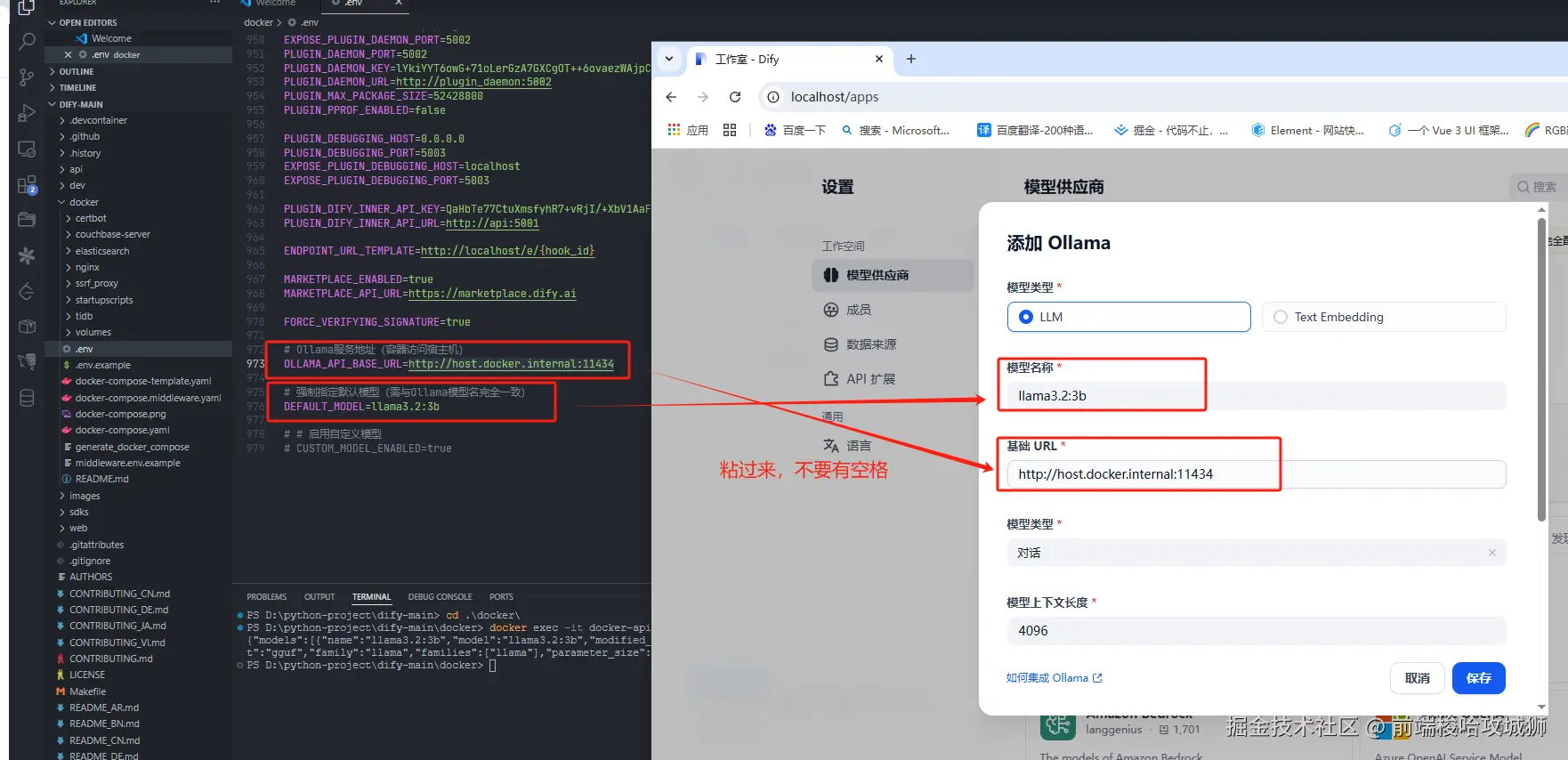Open the 百度一下 bookmark
Viewport: 1568px width, 760px height.
[795, 130]
